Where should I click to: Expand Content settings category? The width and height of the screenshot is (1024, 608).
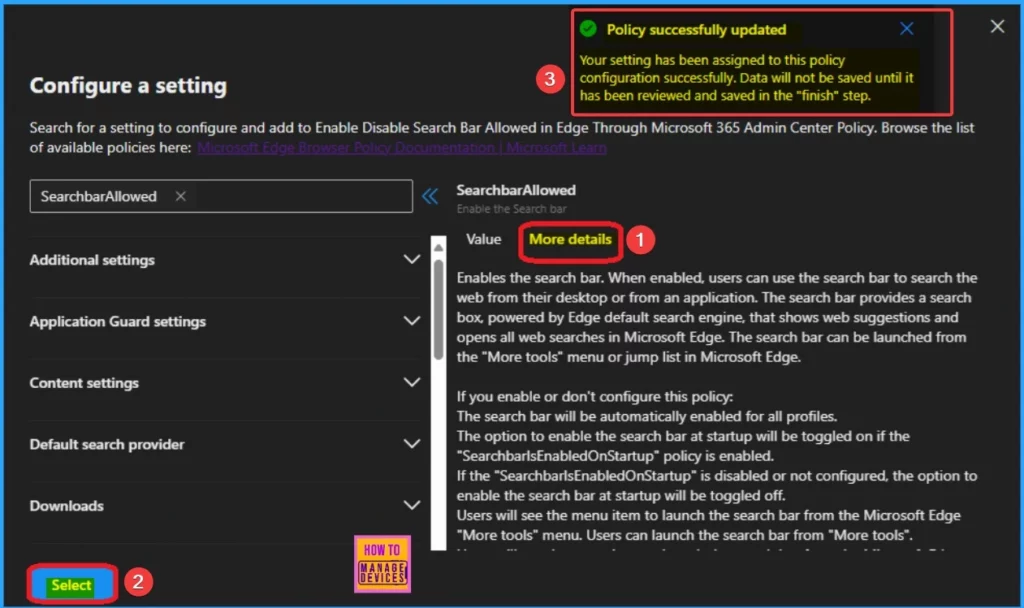411,382
